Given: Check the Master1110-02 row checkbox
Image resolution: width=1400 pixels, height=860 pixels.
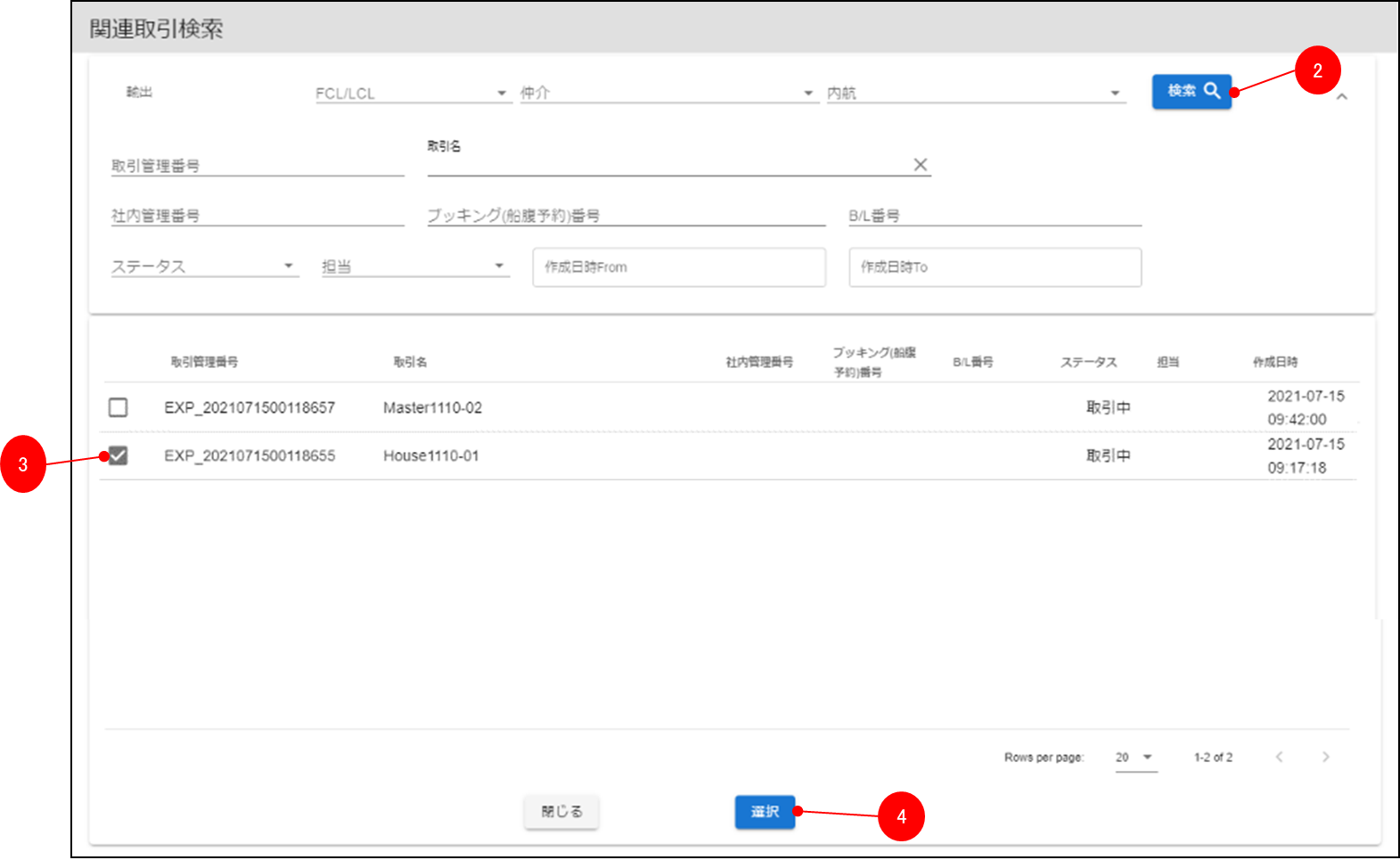Looking at the screenshot, I should 118,407.
